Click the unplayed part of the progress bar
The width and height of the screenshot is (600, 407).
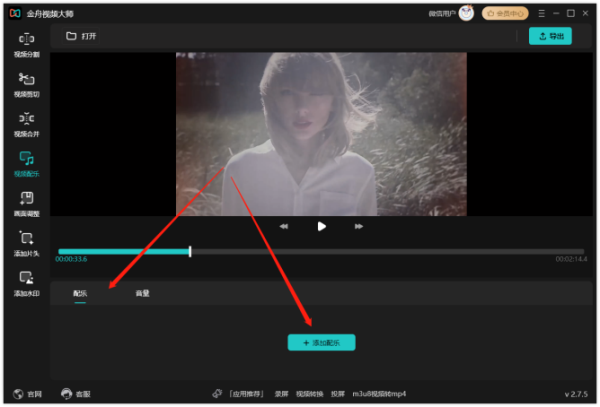coord(388,251)
